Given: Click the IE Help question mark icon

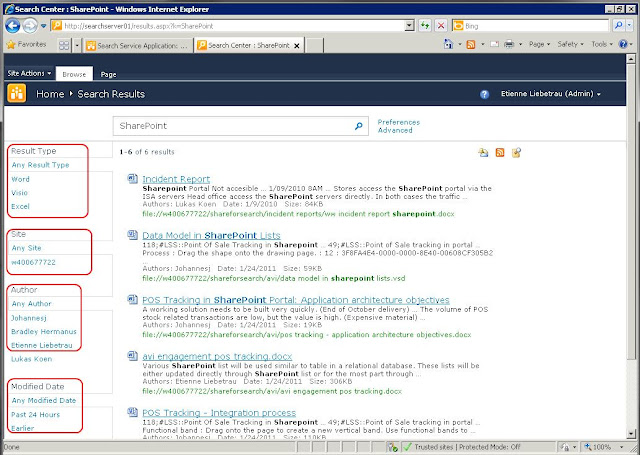Looking at the screenshot, I should [x=623, y=44].
